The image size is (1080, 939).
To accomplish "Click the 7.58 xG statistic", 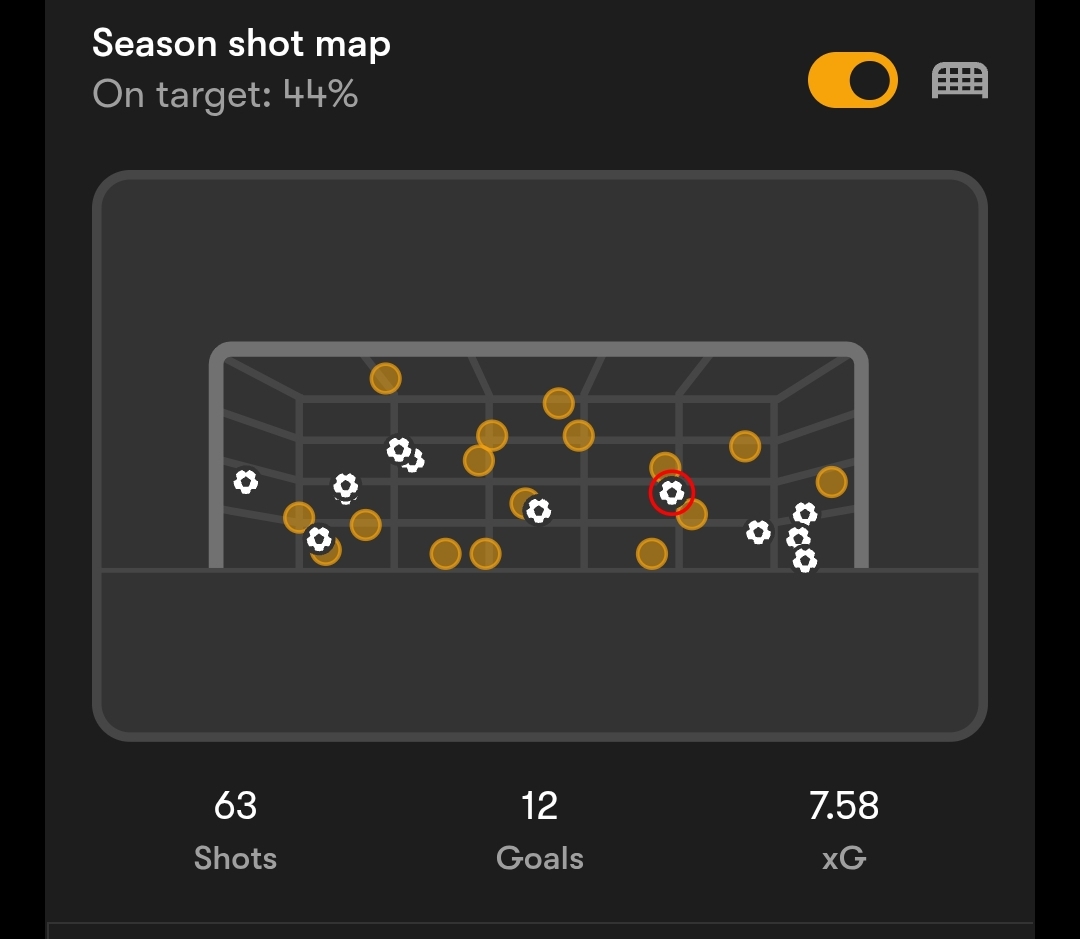I will pos(844,830).
